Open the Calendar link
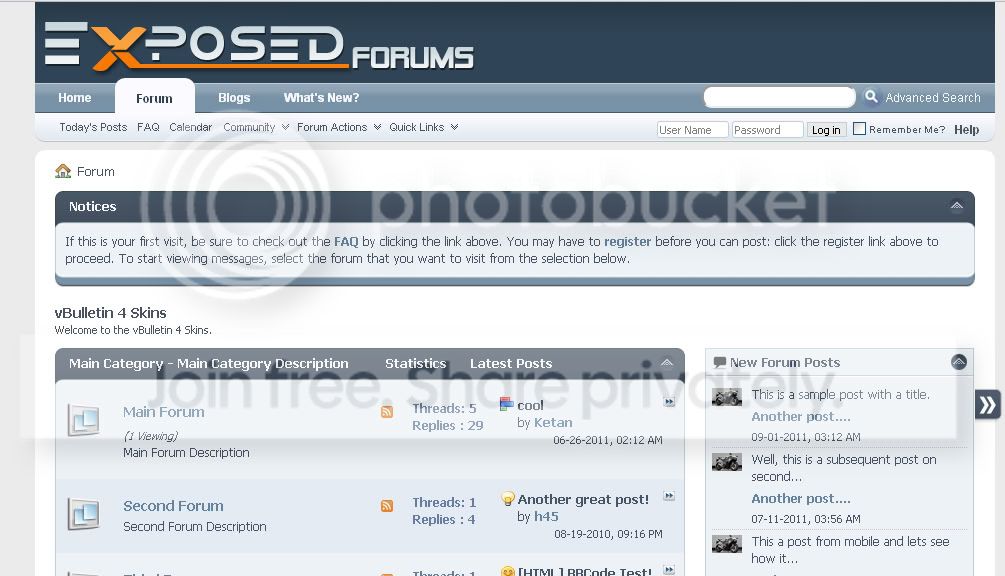 (190, 127)
